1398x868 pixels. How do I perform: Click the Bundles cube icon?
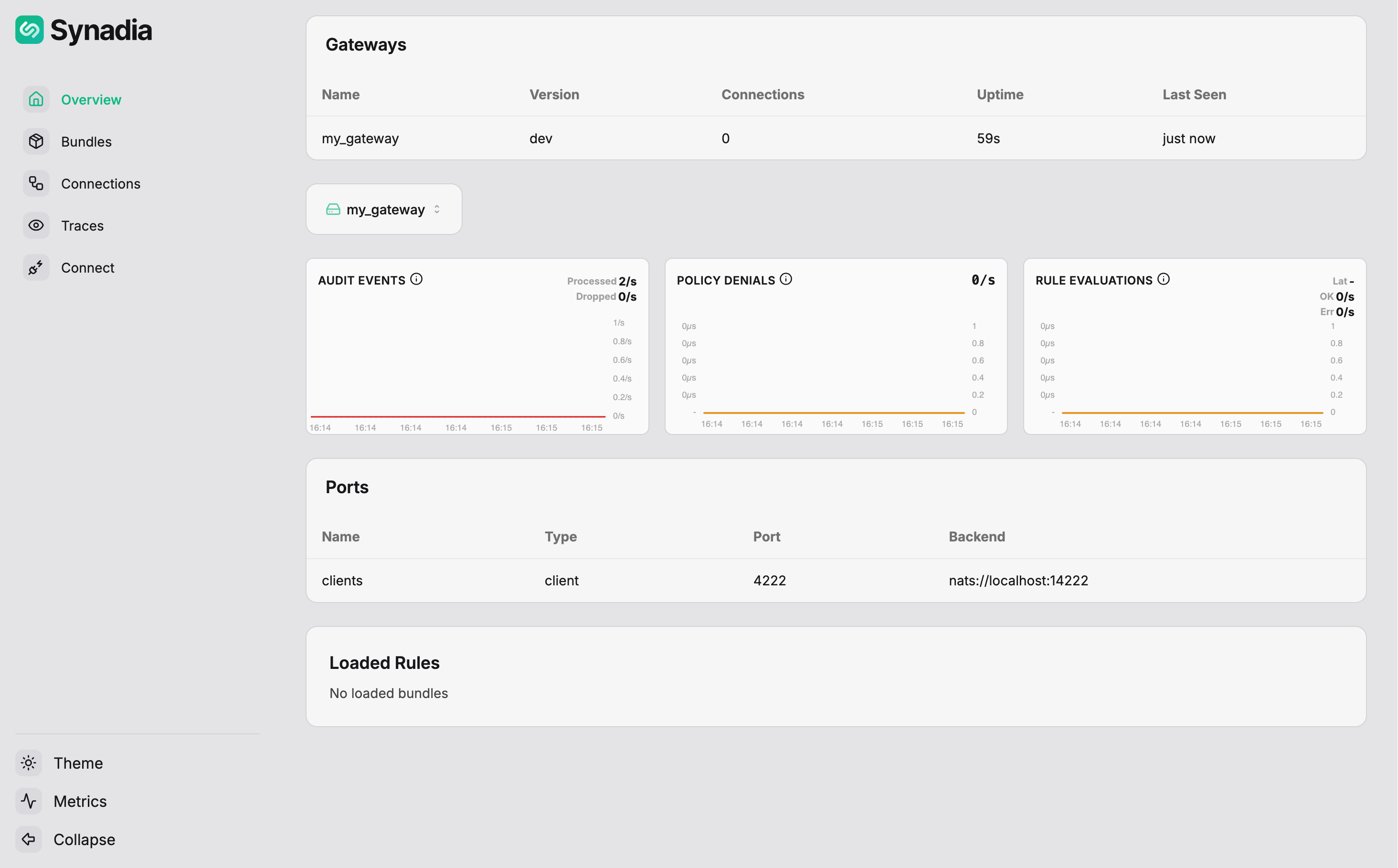(36, 141)
